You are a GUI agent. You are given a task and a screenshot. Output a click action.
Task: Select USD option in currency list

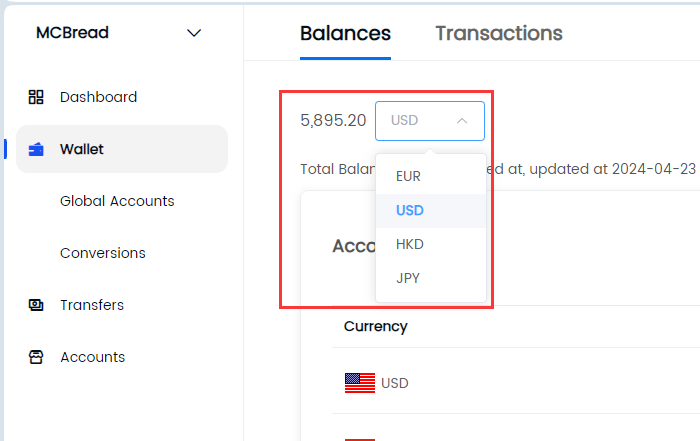(x=410, y=210)
